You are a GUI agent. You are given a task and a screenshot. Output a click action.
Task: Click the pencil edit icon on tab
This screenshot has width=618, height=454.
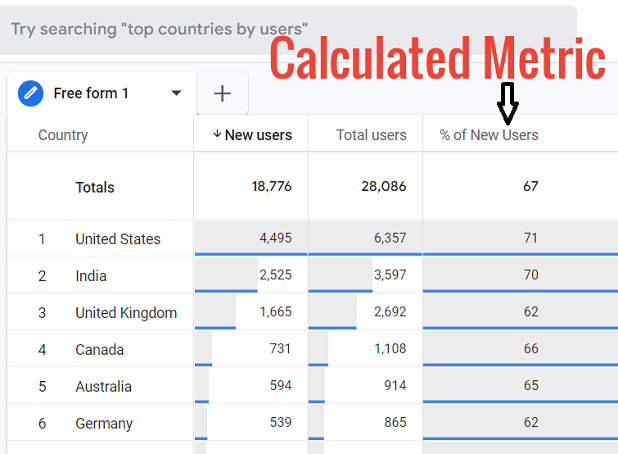[32, 93]
